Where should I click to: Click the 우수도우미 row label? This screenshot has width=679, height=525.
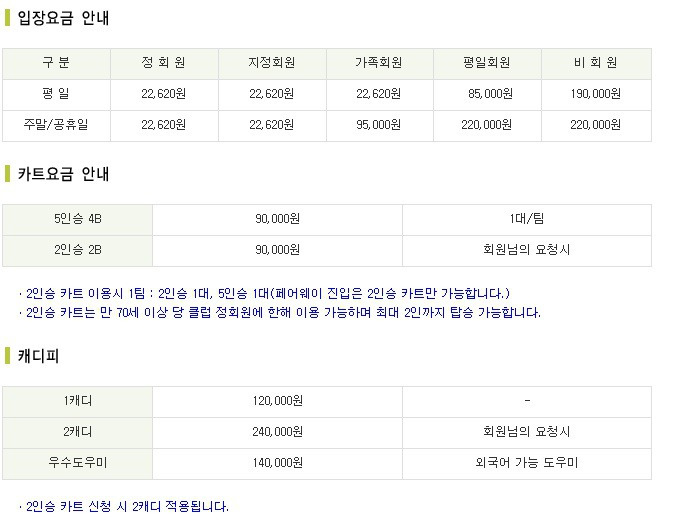(x=78, y=463)
